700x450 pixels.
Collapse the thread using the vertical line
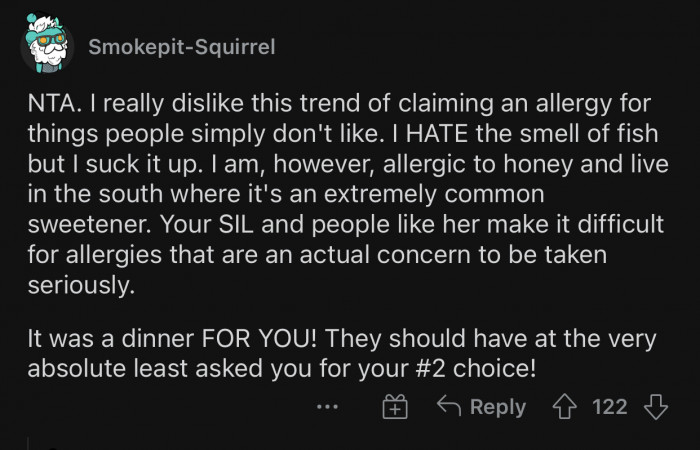tap(30, 440)
